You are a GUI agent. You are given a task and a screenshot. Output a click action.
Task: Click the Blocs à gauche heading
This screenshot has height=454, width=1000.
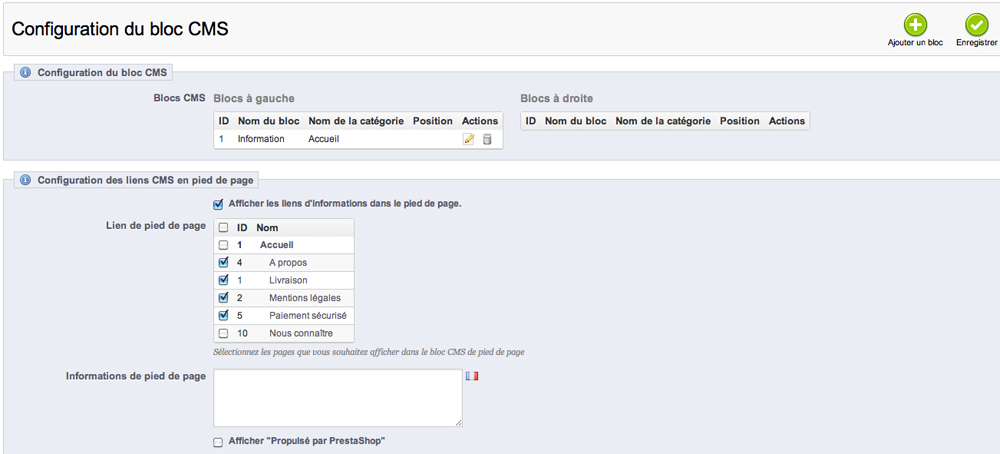254,98
